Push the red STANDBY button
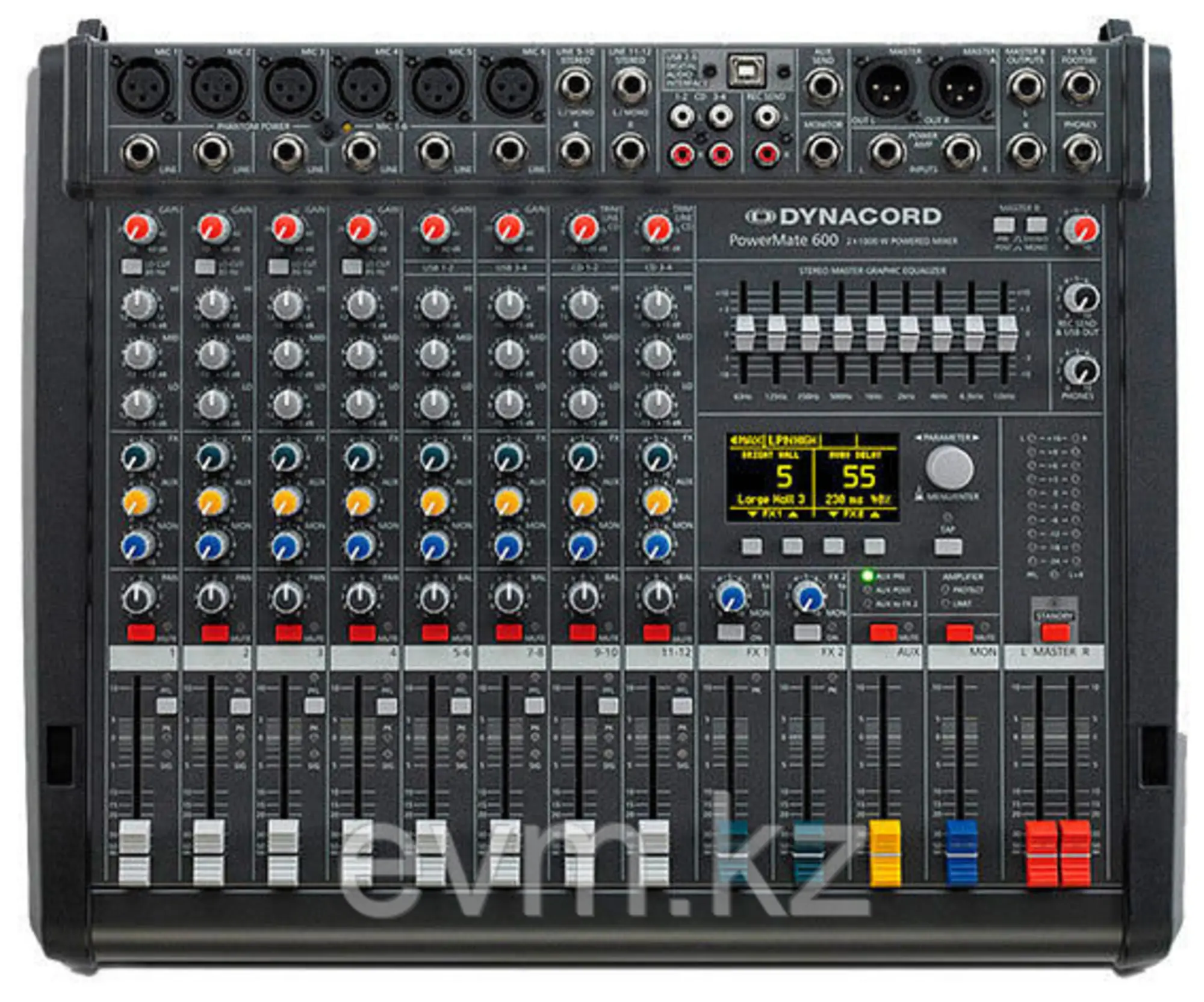 (x=1055, y=632)
